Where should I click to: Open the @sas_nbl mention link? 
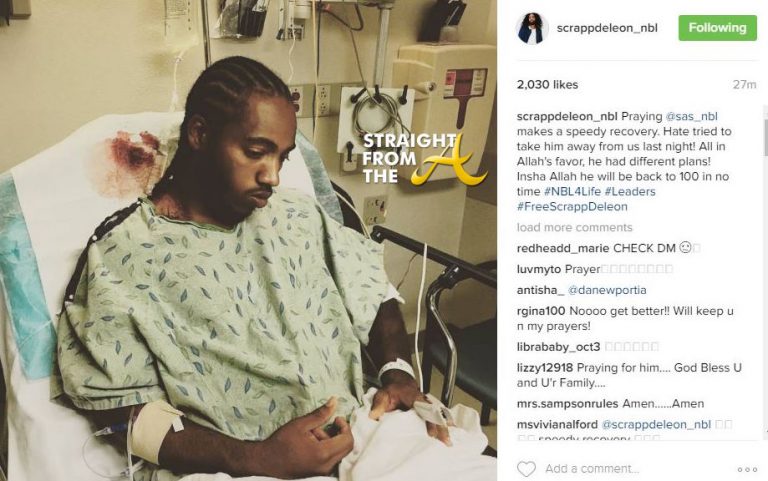tap(692, 117)
